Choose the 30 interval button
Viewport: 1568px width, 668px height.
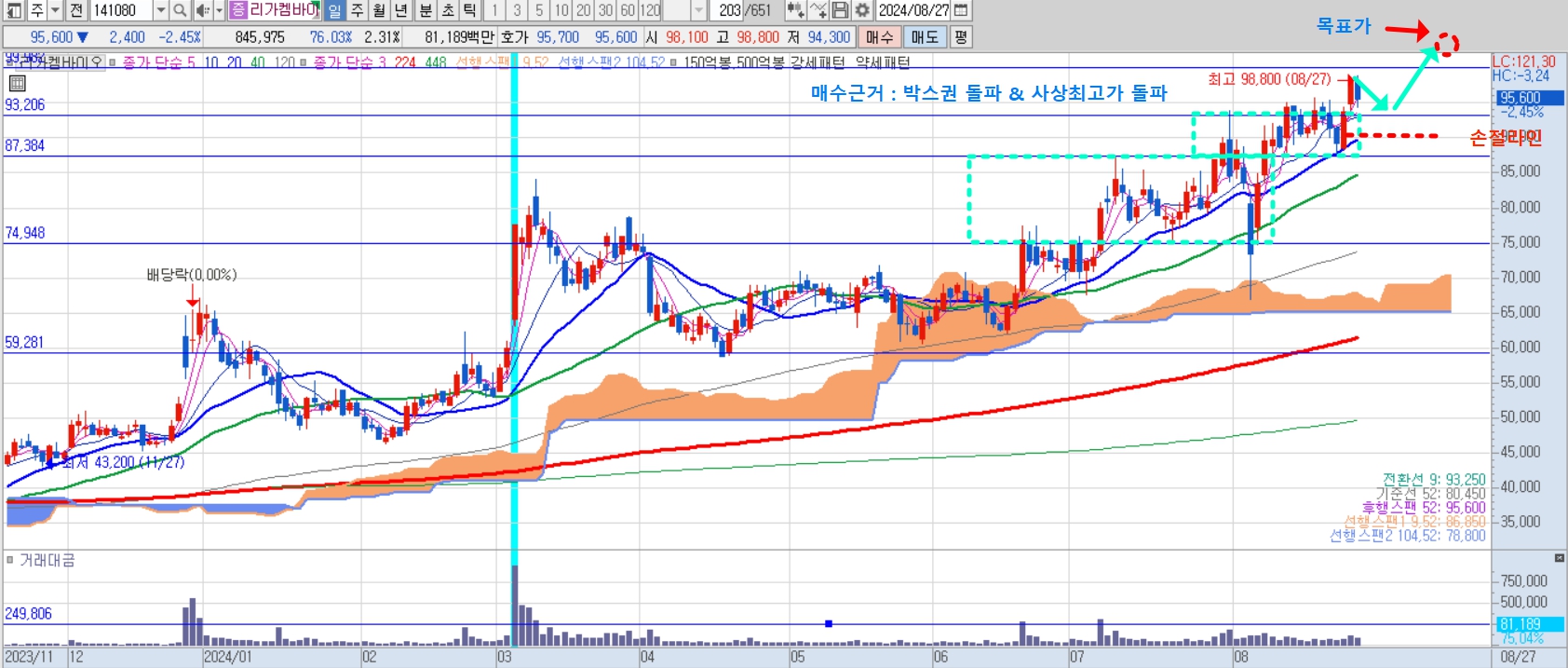606,10
